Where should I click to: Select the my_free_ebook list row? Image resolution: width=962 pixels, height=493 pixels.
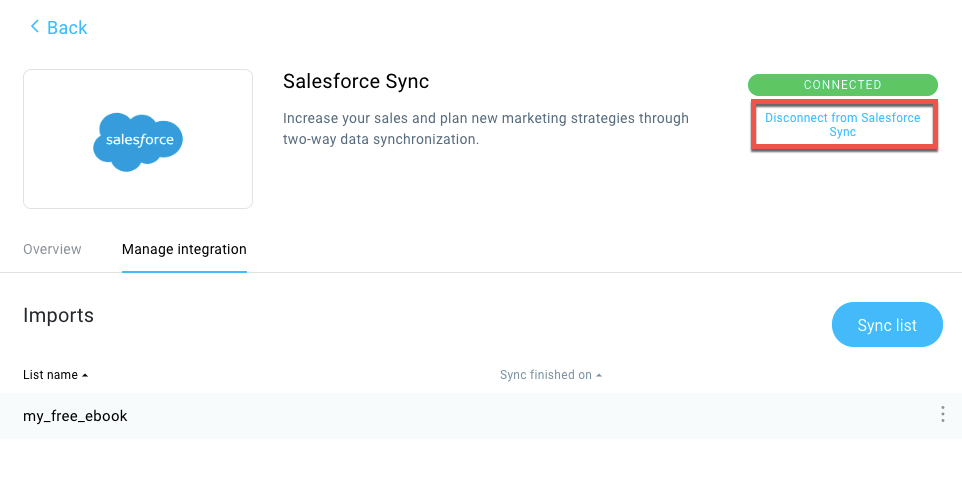(481, 416)
